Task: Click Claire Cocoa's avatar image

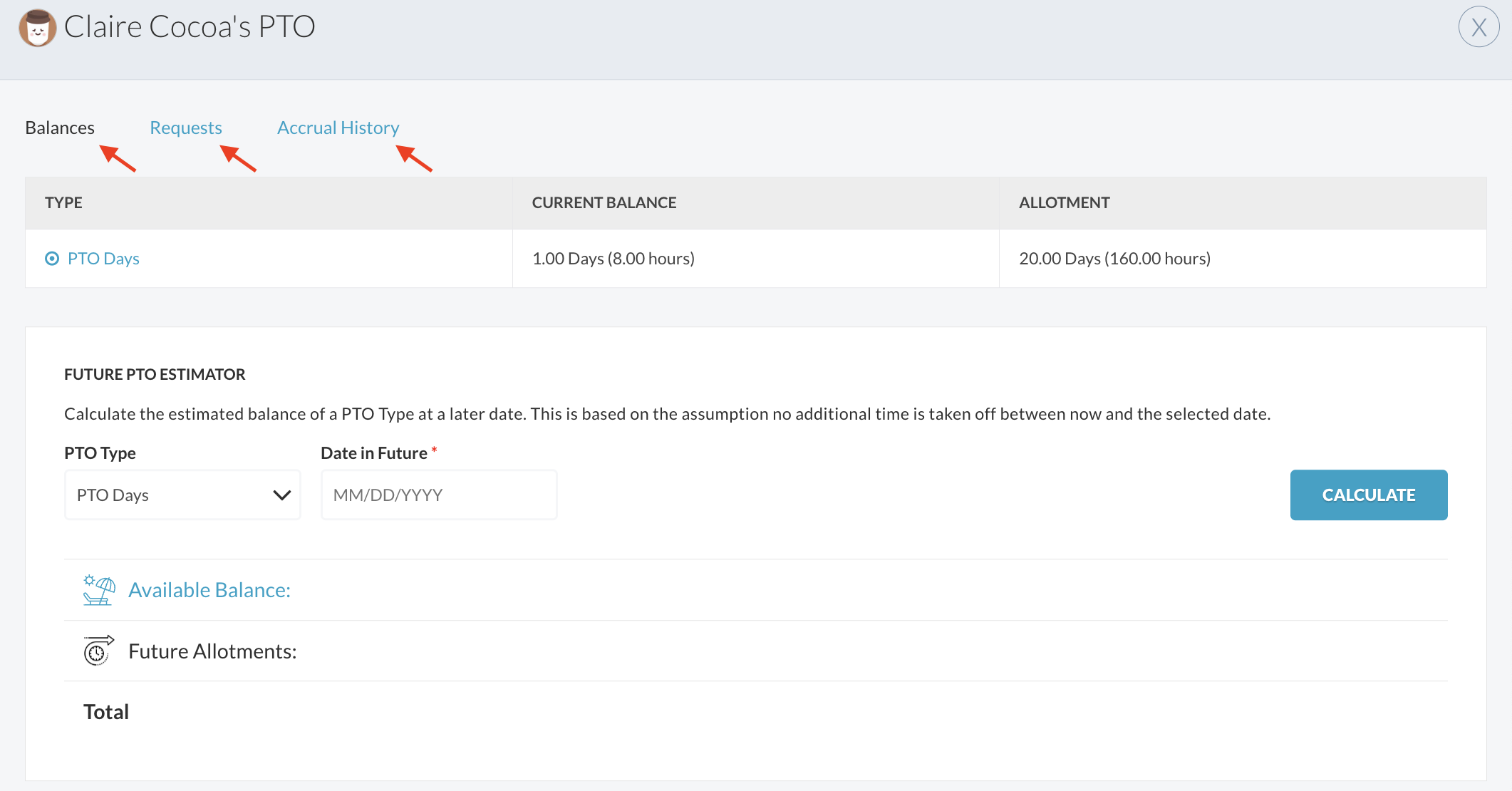Action: pyautogui.click(x=37, y=28)
